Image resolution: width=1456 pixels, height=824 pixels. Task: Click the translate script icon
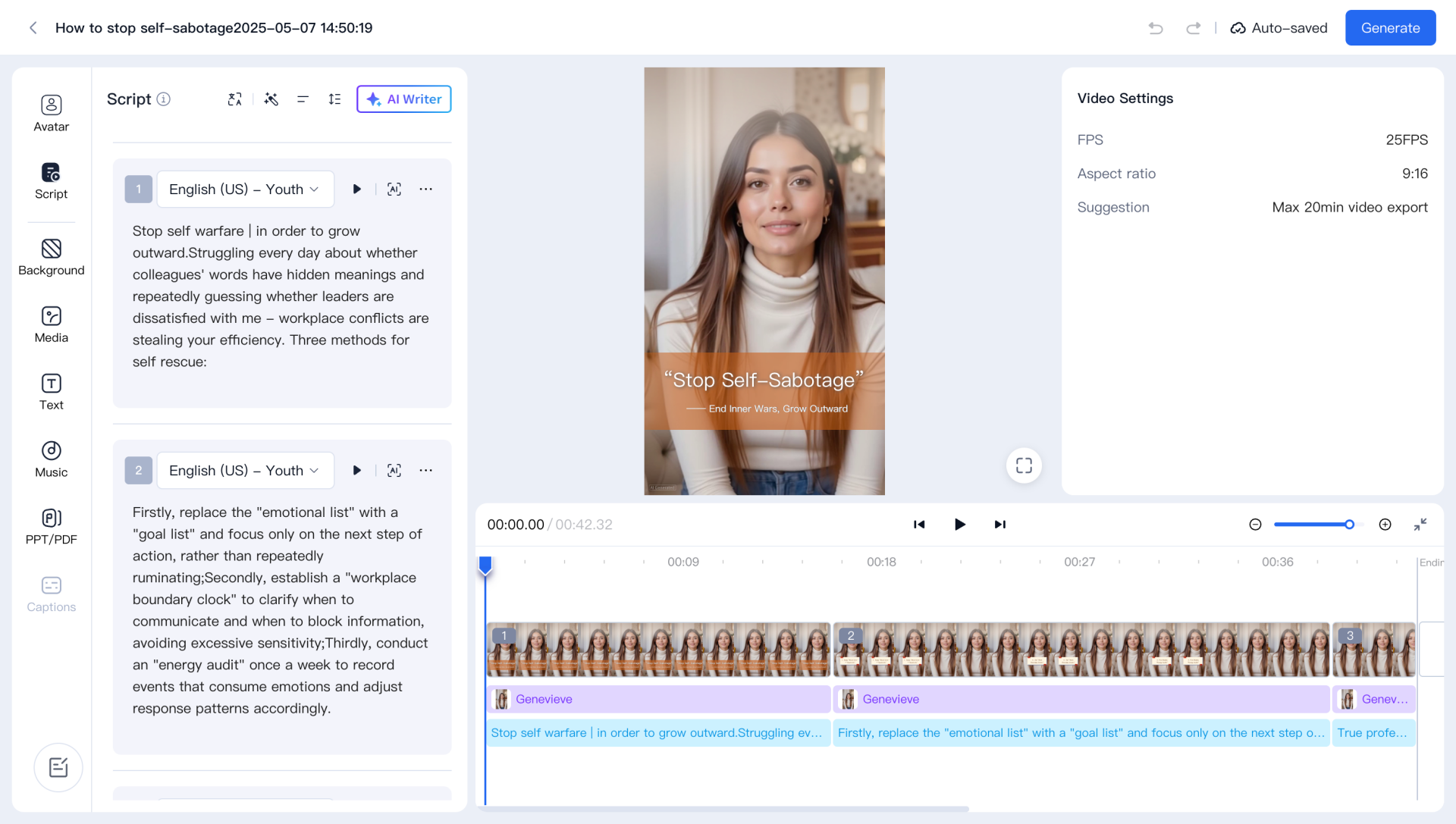[234, 99]
